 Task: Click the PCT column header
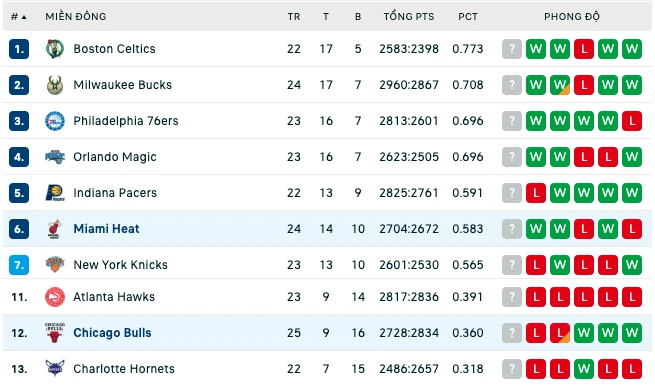[467, 17]
